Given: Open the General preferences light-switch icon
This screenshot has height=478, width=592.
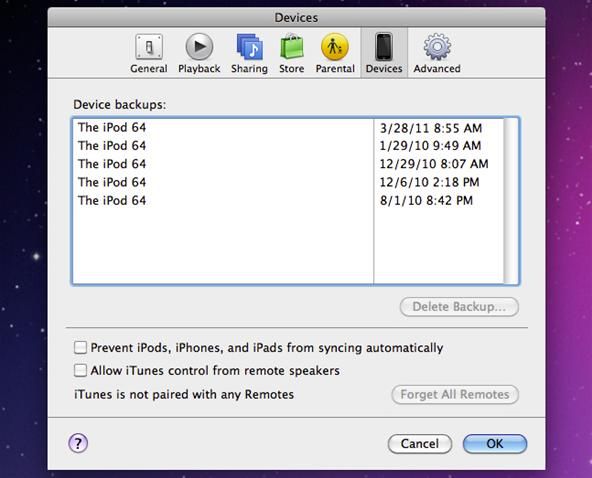Looking at the screenshot, I should point(149,47).
